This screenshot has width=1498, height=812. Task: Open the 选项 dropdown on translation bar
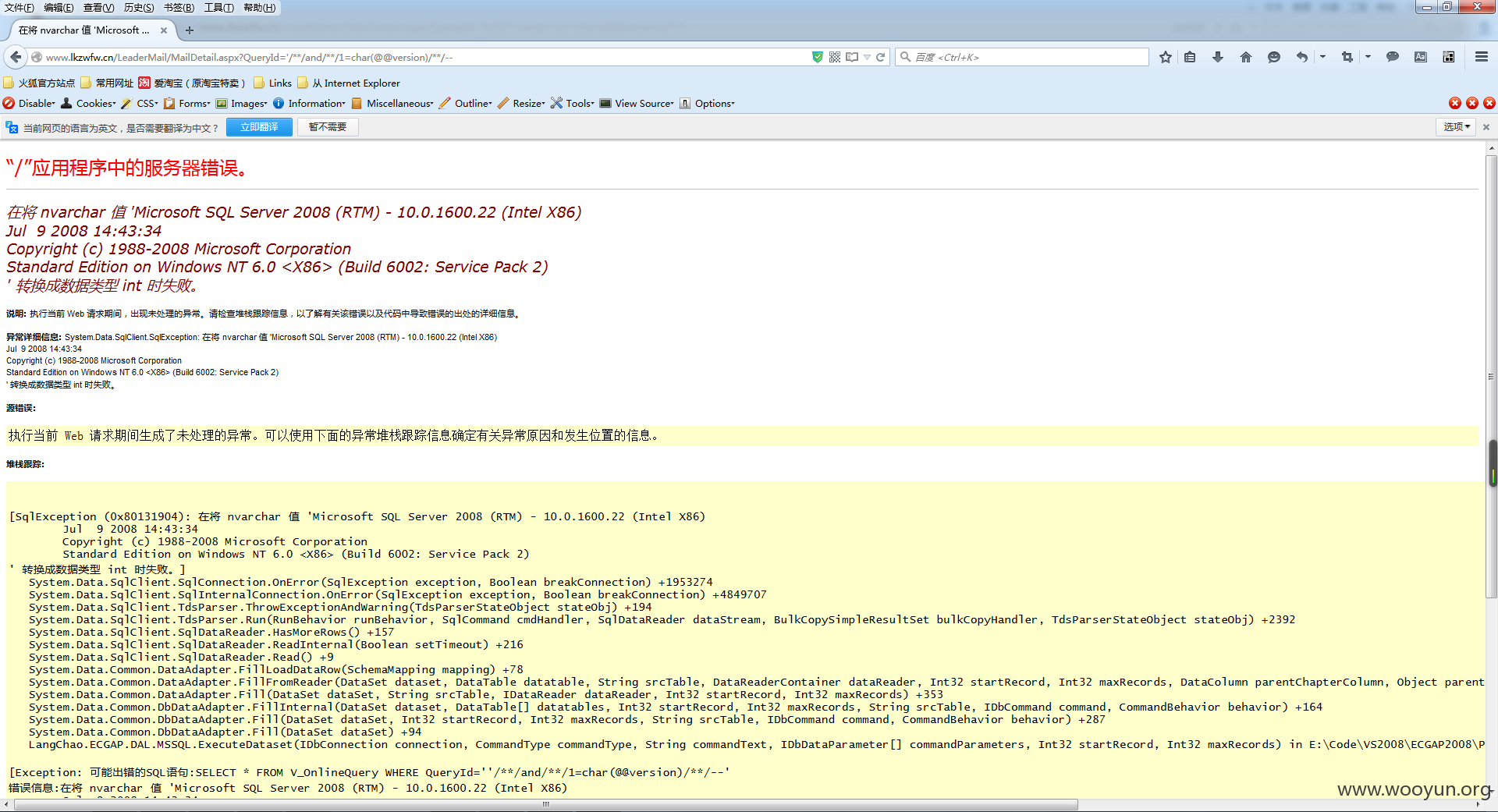pyautogui.click(x=1456, y=127)
